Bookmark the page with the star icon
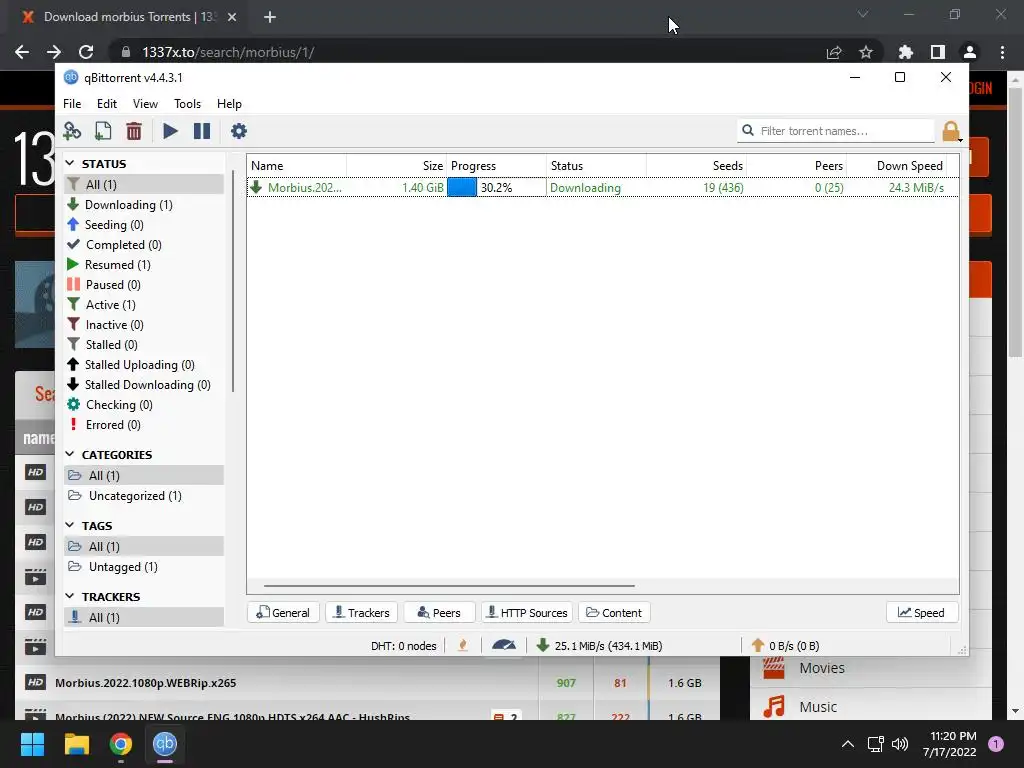1024x768 pixels. coord(866,52)
